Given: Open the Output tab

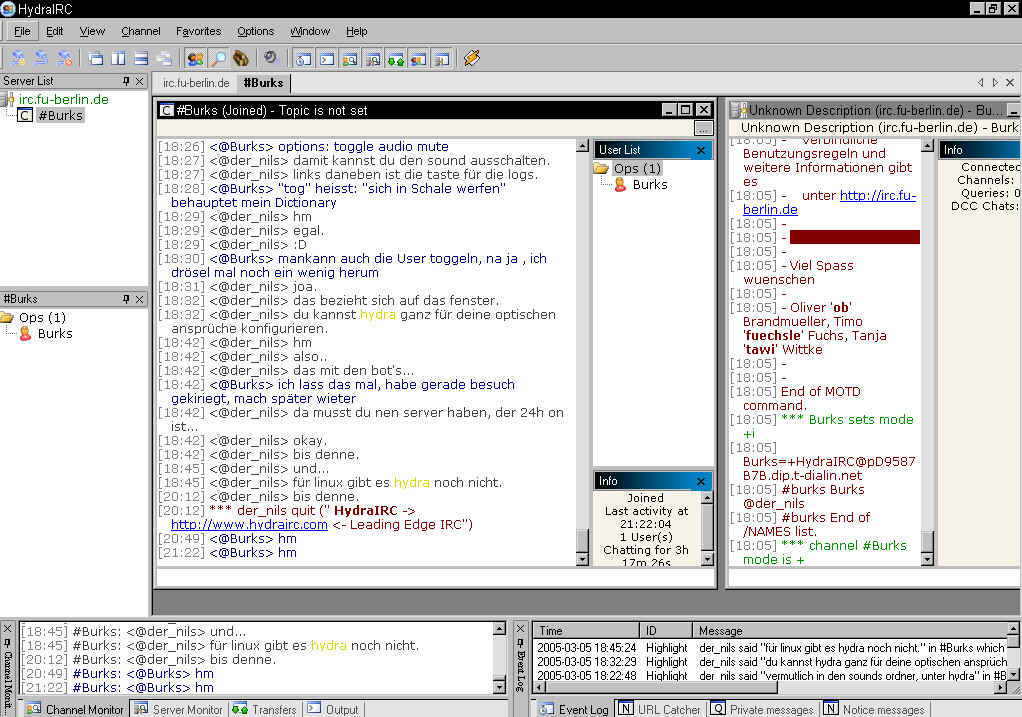Looking at the screenshot, I should [334, 709].
